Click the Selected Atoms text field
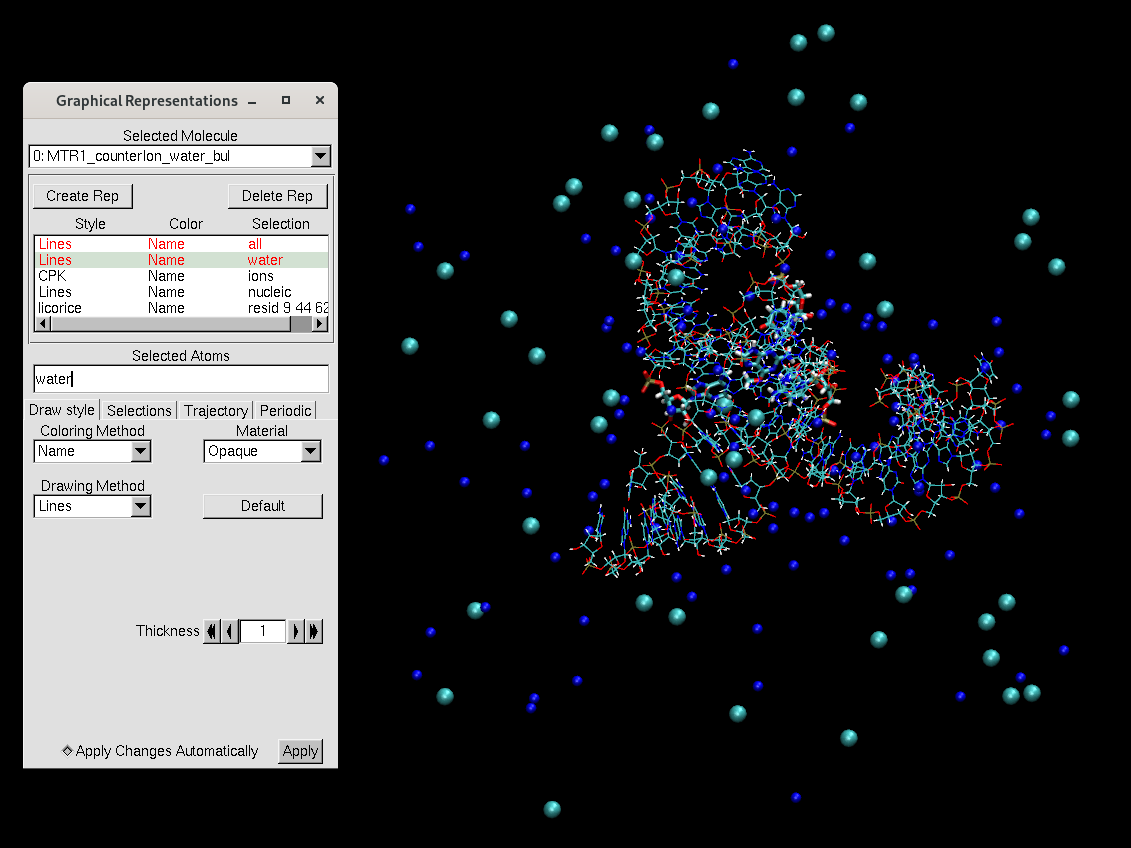The image size is (1131, 848). coord(180,379)
